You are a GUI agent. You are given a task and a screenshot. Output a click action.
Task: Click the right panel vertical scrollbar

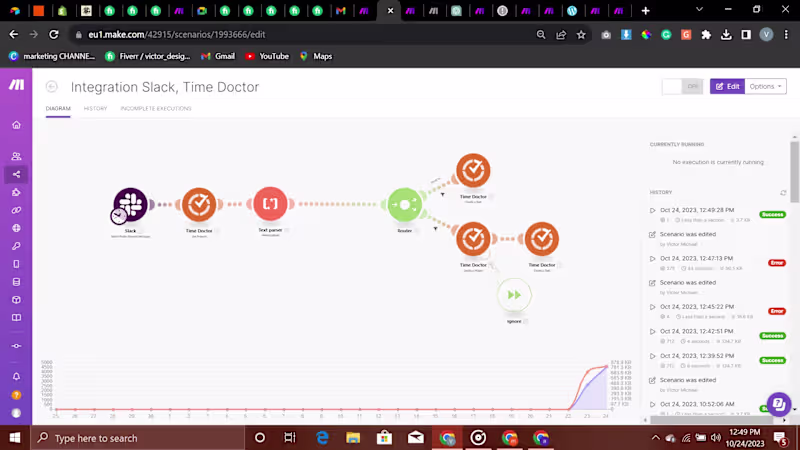click(x=794, y=171)
